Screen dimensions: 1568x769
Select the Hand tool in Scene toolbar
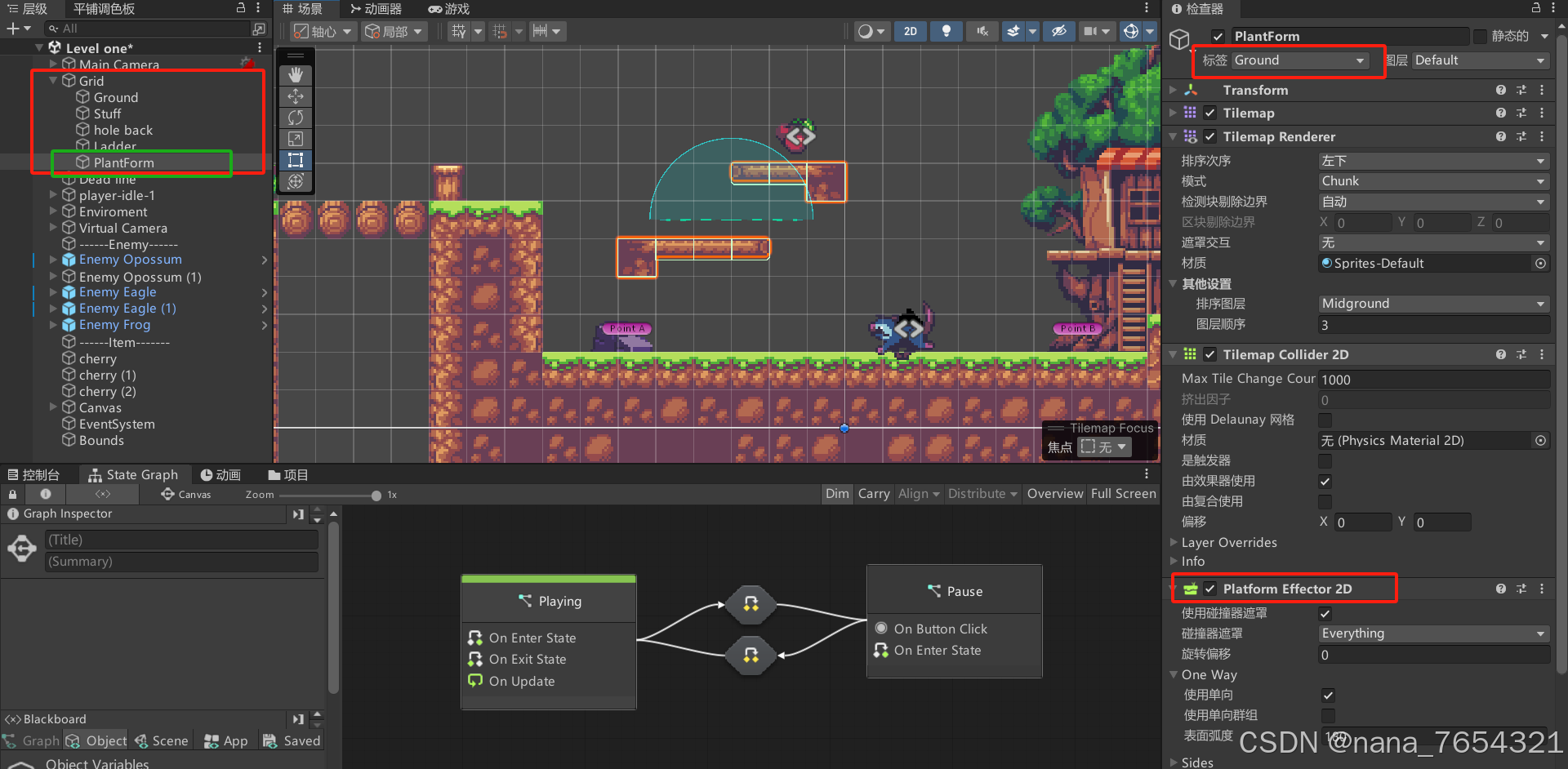coord(295,75)
